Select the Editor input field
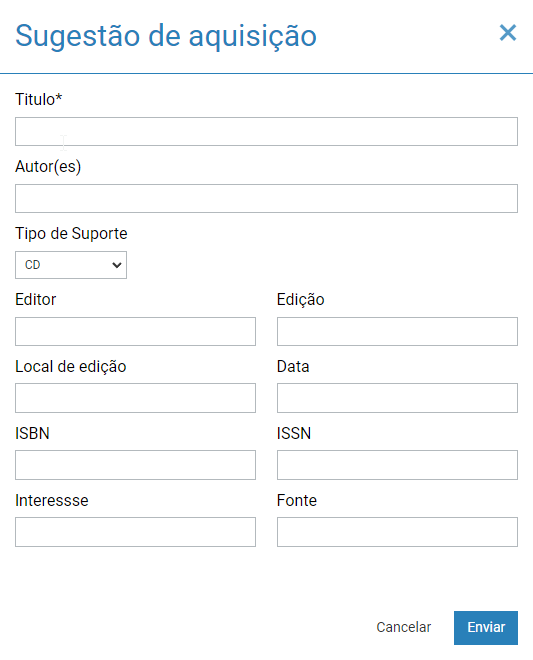The image size is (533, 660). (135, 332)
